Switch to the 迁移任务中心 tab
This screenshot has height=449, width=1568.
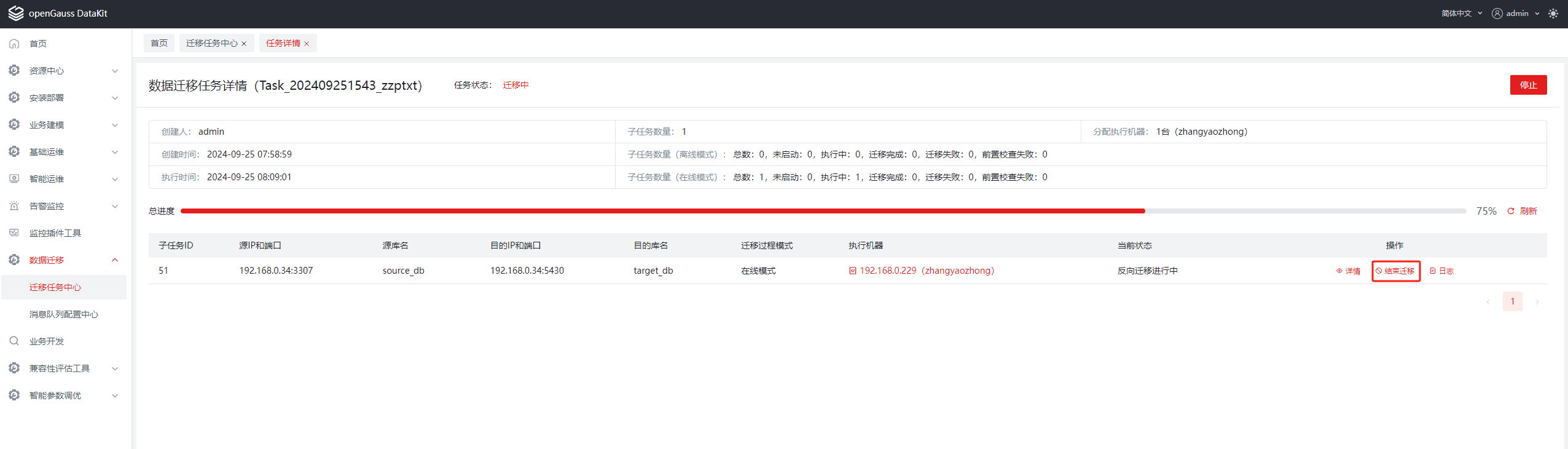coord(212,43)
